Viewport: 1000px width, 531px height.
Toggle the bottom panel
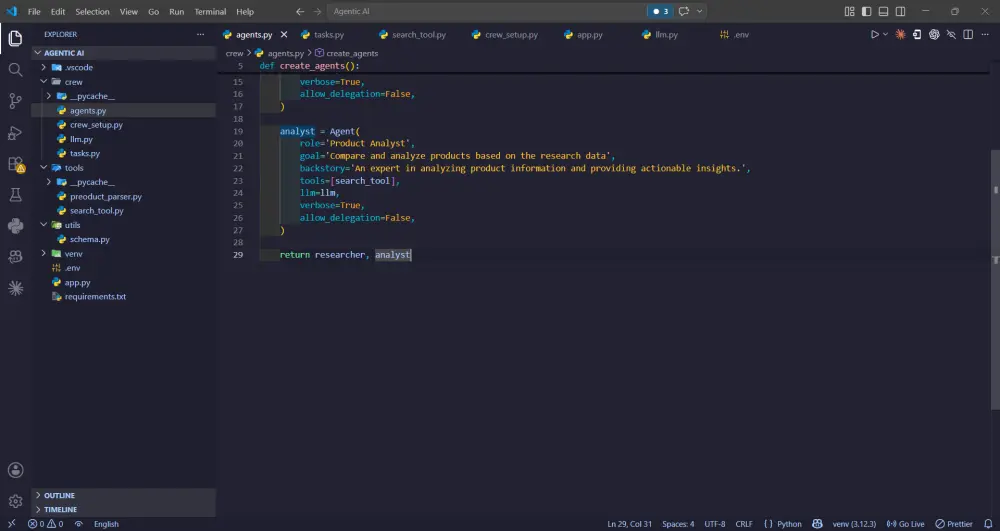coord(883,11)
